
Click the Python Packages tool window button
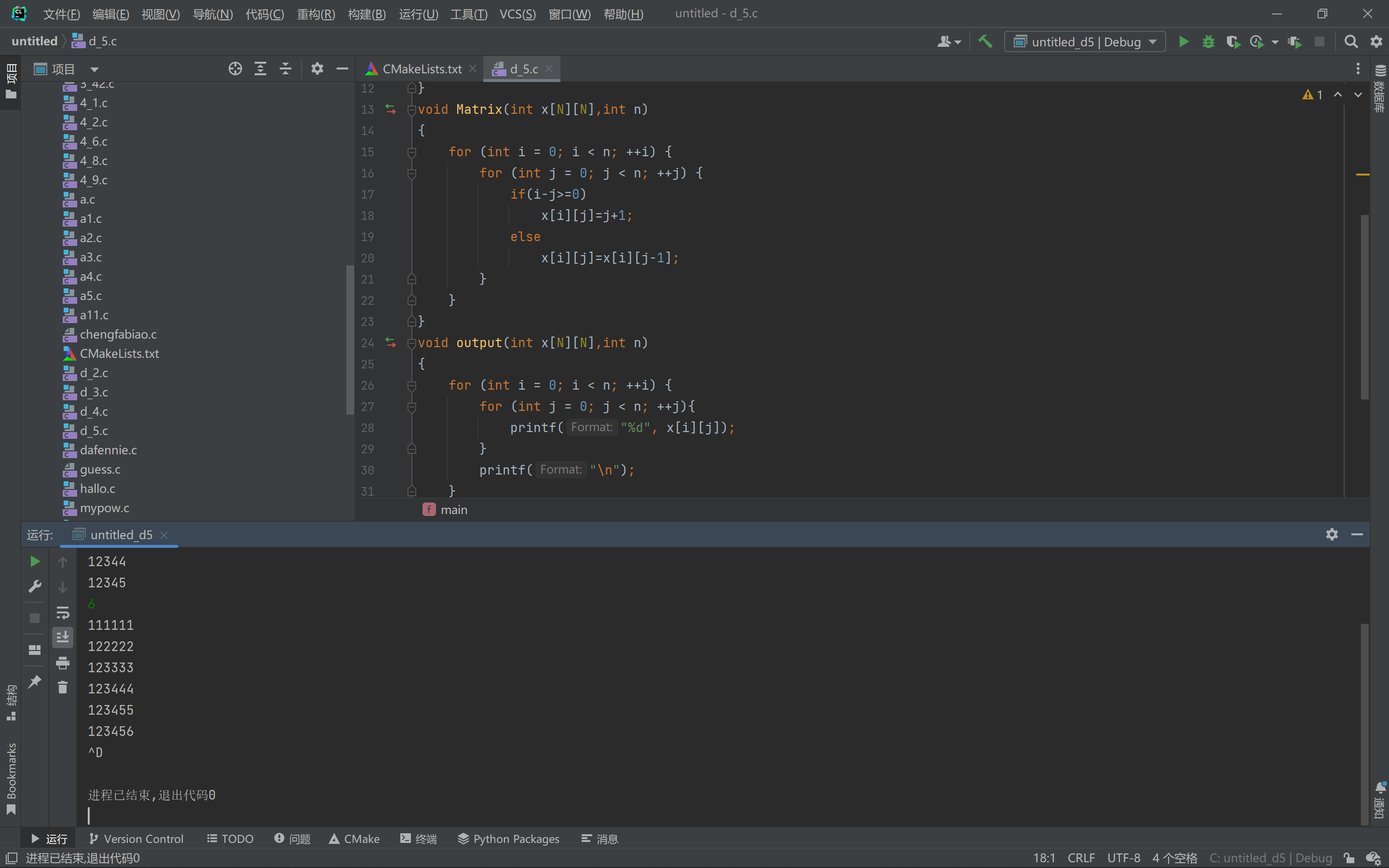coord(508,839)
